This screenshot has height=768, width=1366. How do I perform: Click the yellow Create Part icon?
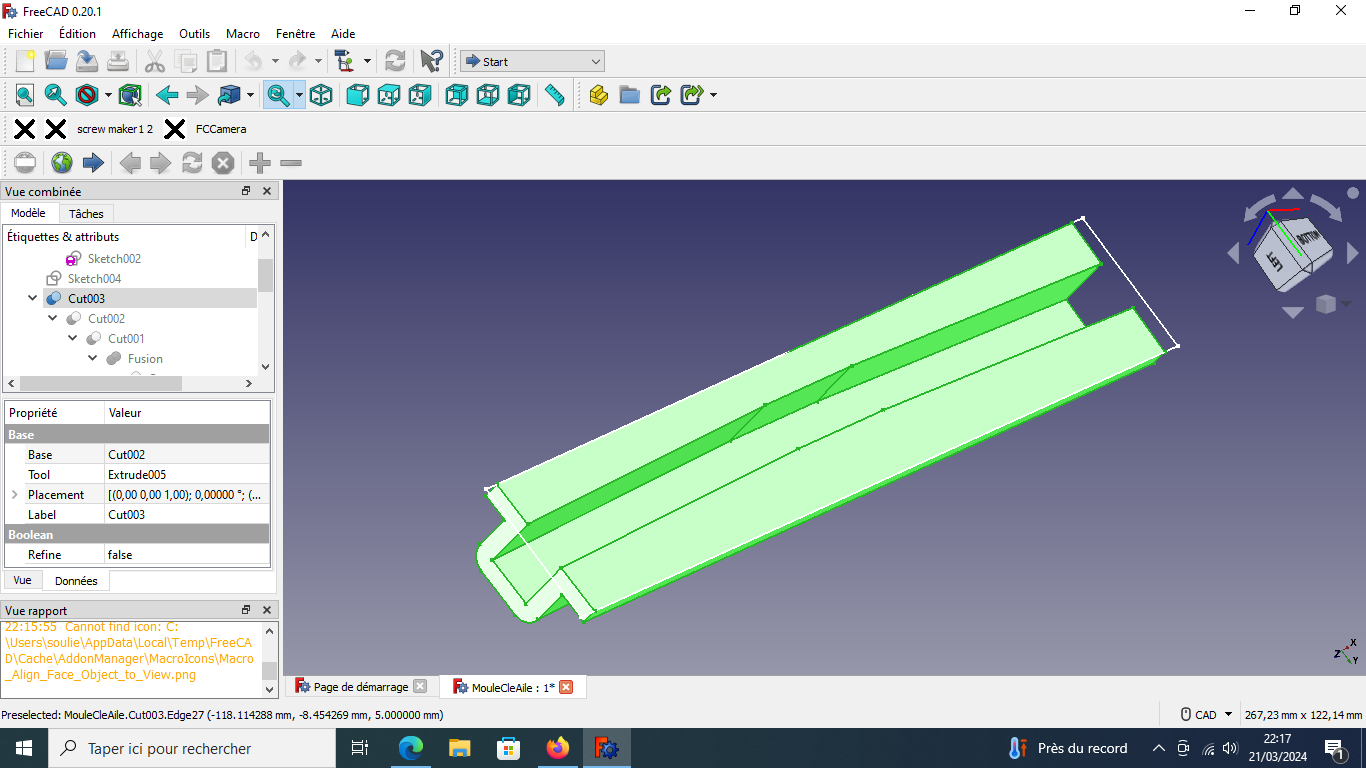click(598, 95)
